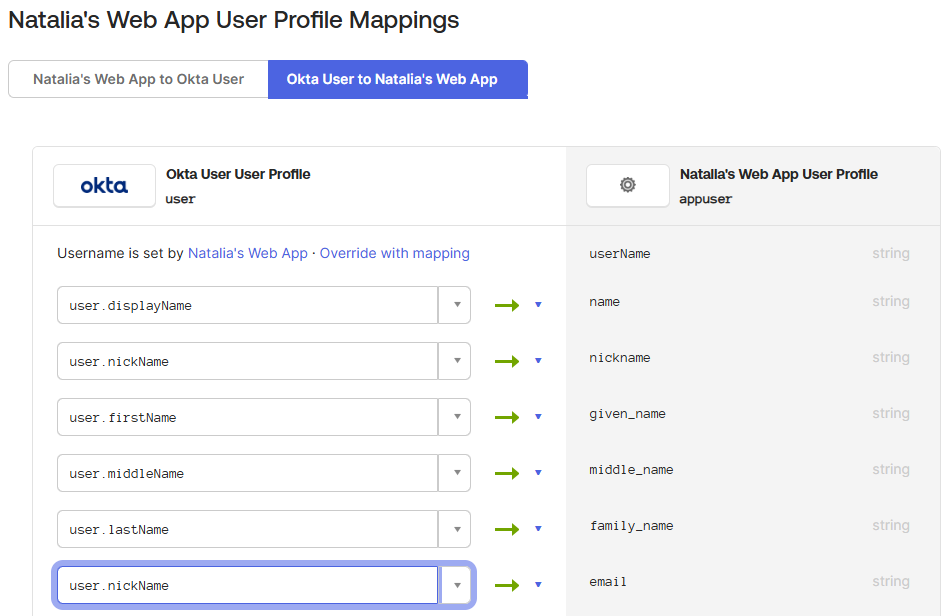The width and height of the screenshot is (950, 616).
Task: Click the 'appuser' variable name text
Action: (705, 199)
